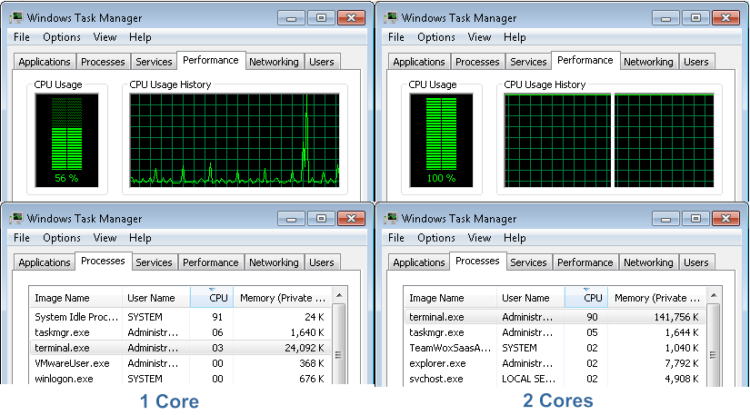Image resolution: width=750 pixels, height=415 pixels.
Task: Click Task Manager icon in top-right window title
Action: pos(391,18)
